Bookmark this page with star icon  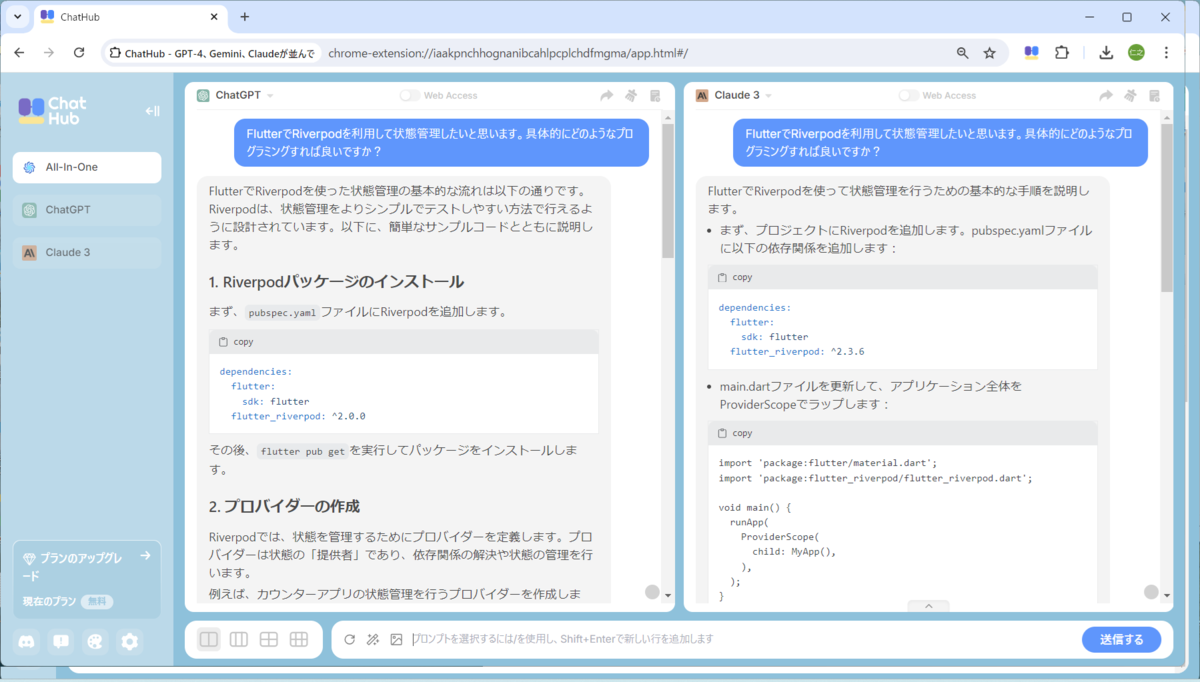tap(989, 53)
